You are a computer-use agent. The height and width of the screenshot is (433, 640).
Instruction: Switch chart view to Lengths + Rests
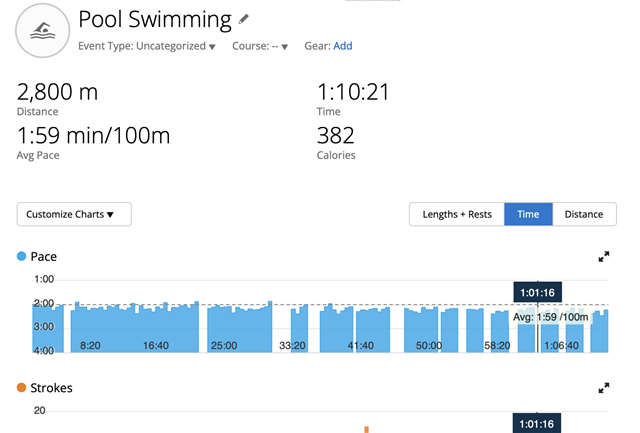456,214
